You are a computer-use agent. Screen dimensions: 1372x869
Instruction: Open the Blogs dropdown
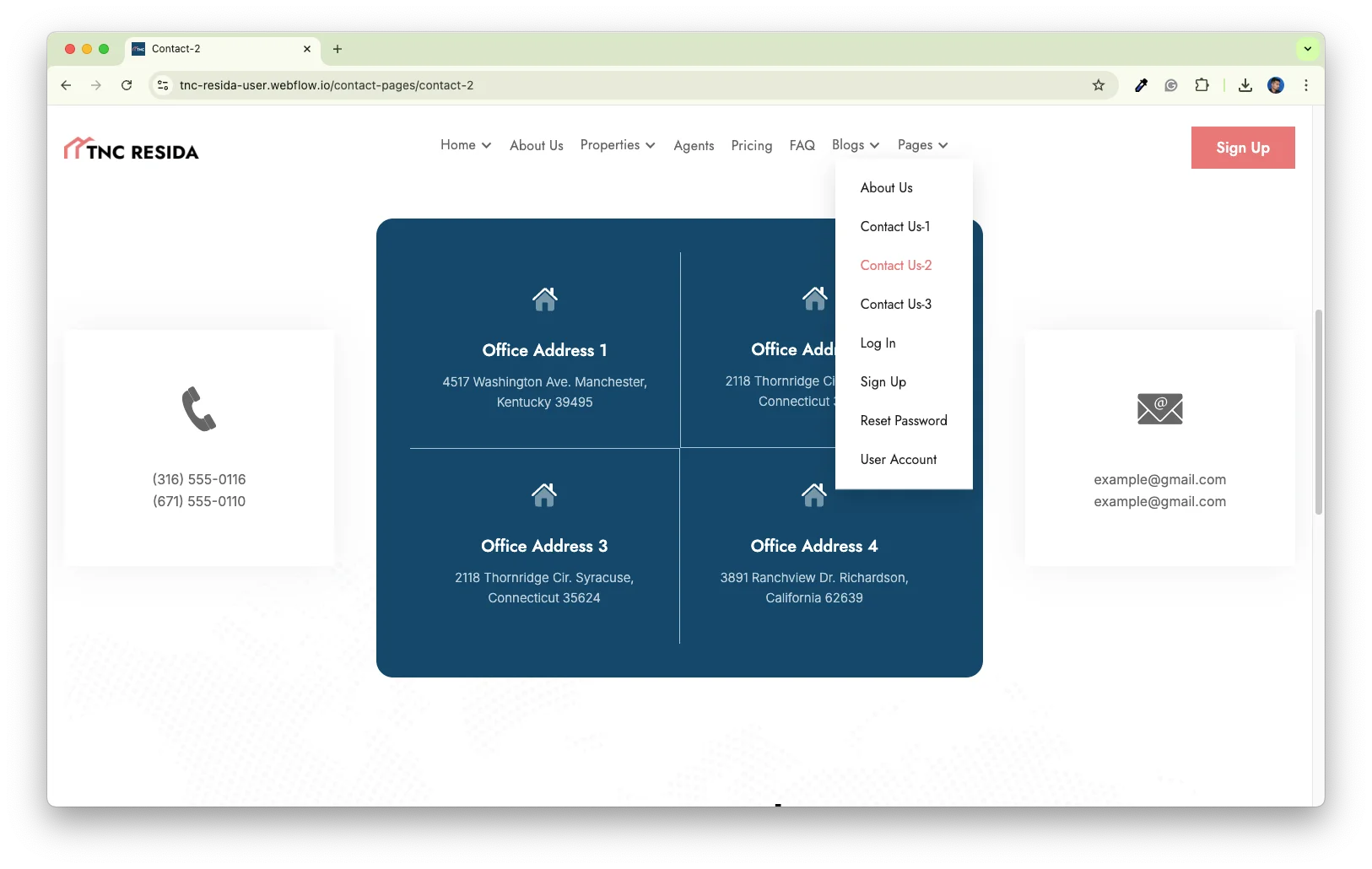[855, 145]
